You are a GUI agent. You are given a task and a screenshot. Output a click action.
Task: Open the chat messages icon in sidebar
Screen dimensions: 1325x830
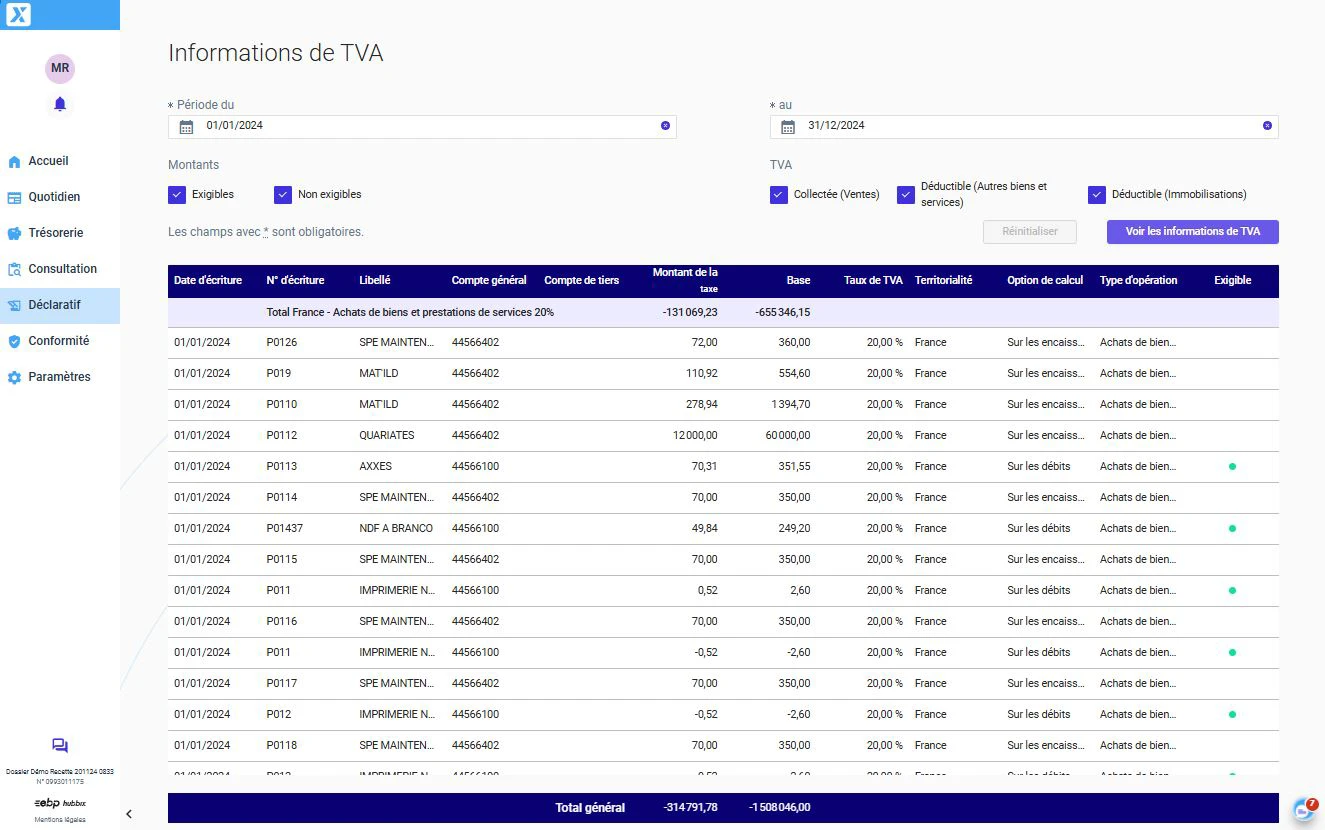pos(60,746)
